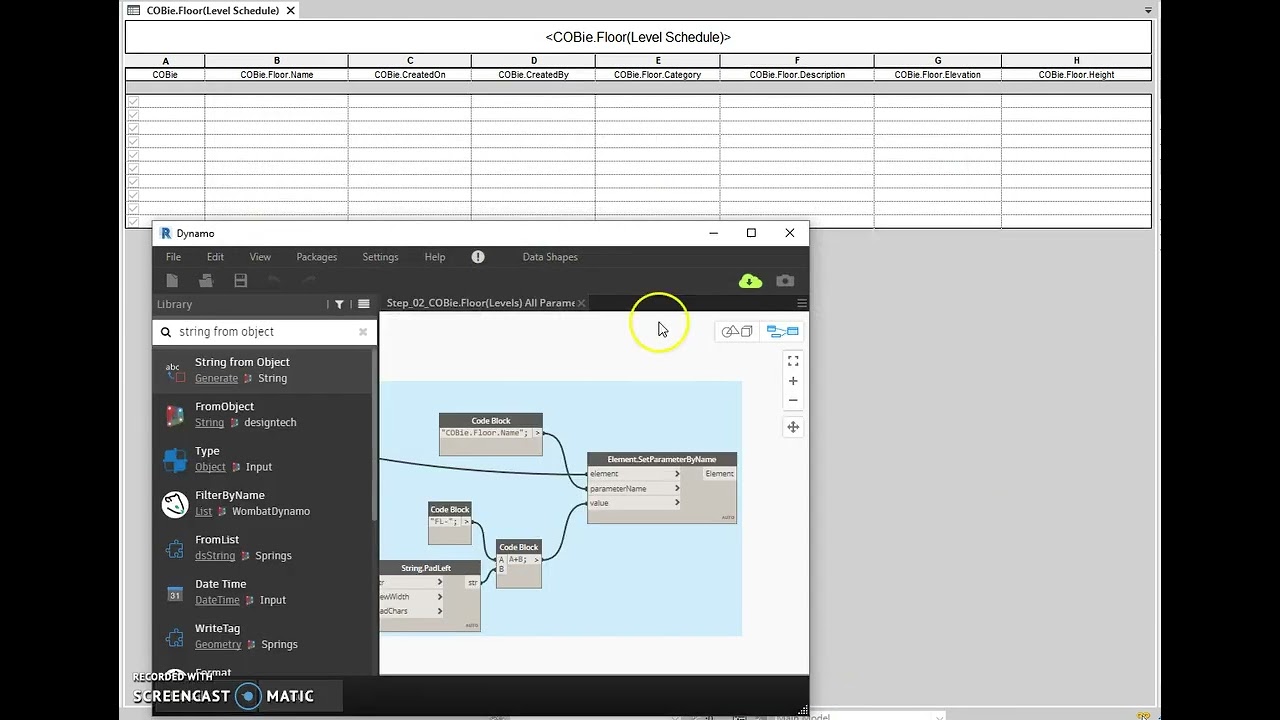Open the Edit menu in Dynamo
1280x720 pixels.
pos(215,257)
